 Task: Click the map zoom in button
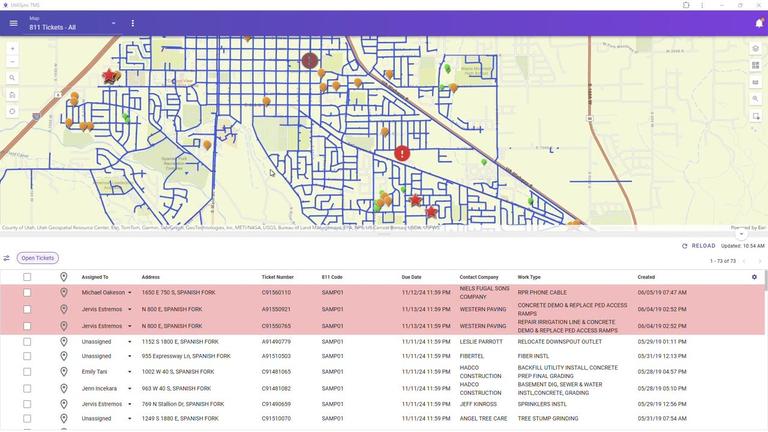click(12, 48)
